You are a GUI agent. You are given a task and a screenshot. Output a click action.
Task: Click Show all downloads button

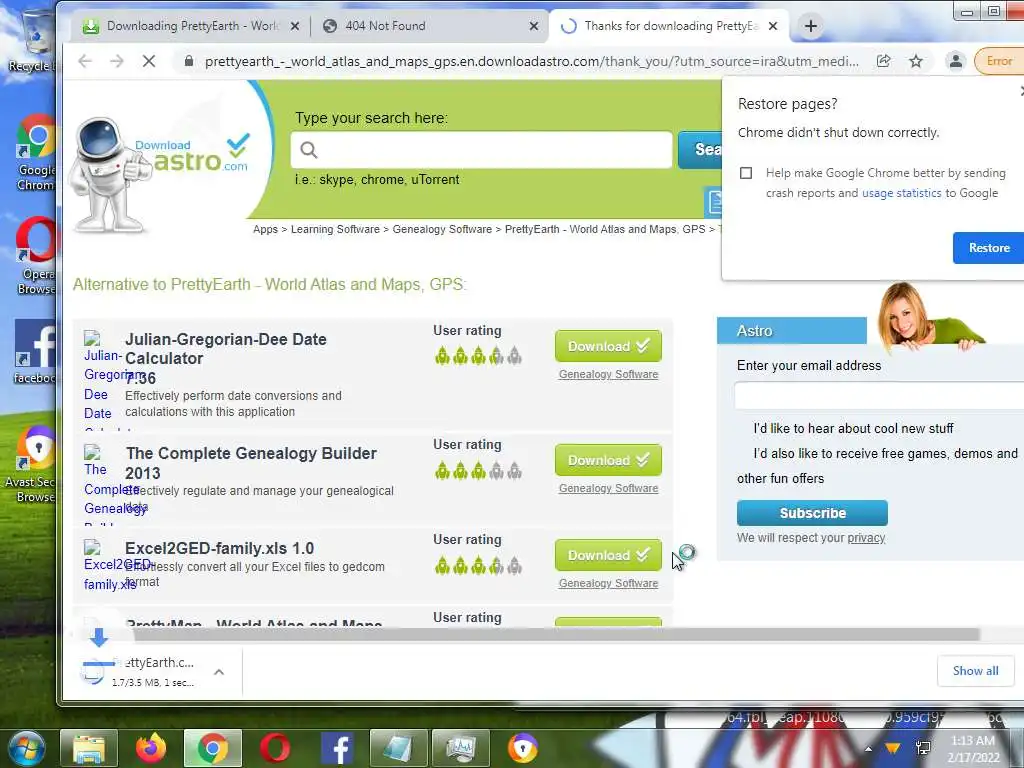pyautogui.click(x=975, y=671)
